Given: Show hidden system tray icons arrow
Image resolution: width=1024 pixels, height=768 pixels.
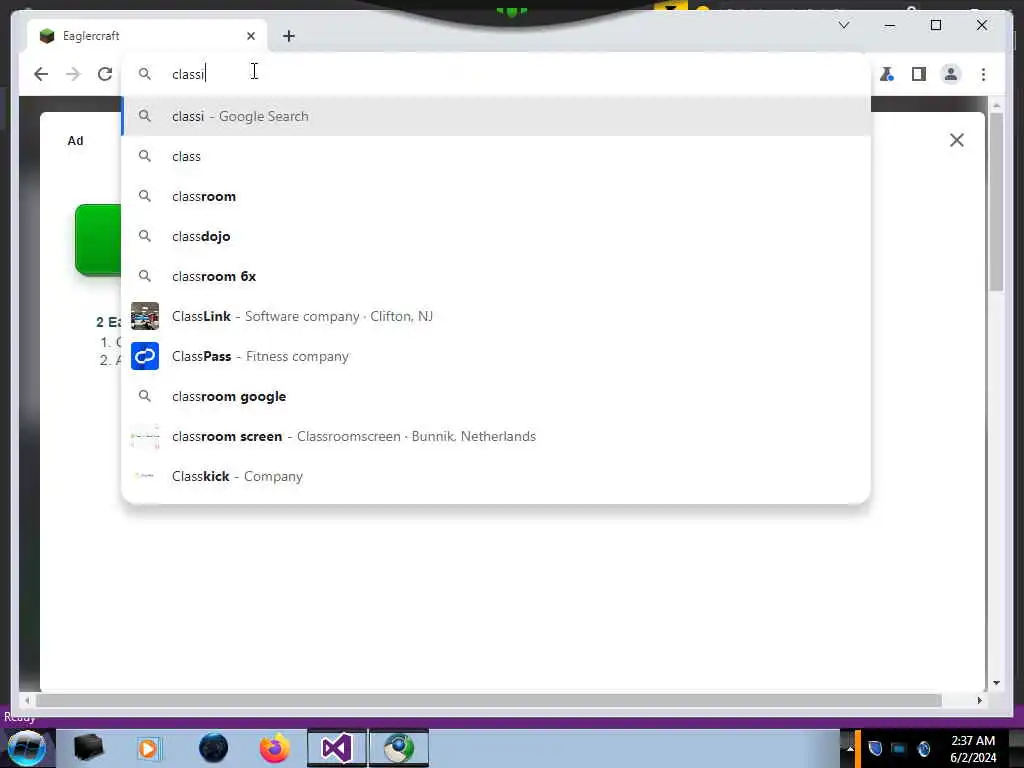Looking at the screenshot, I should tap(850, 748).
